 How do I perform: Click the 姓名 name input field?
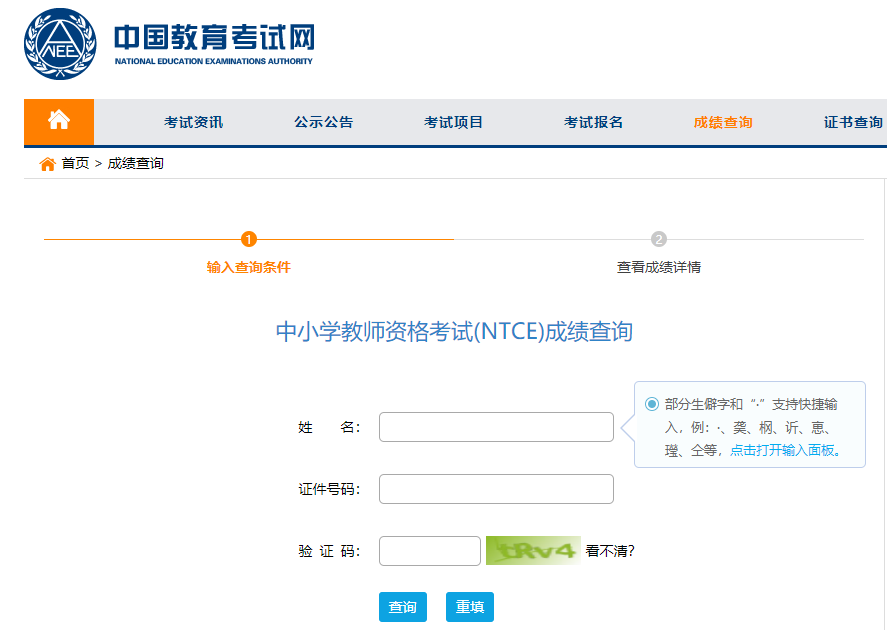(495, 426)
